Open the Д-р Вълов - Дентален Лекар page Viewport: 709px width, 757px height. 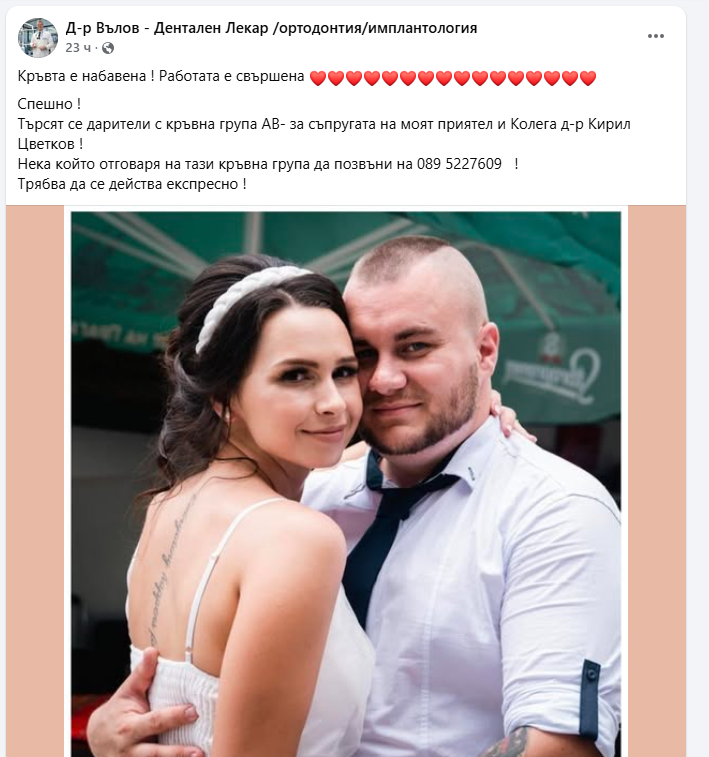point(271,28)
